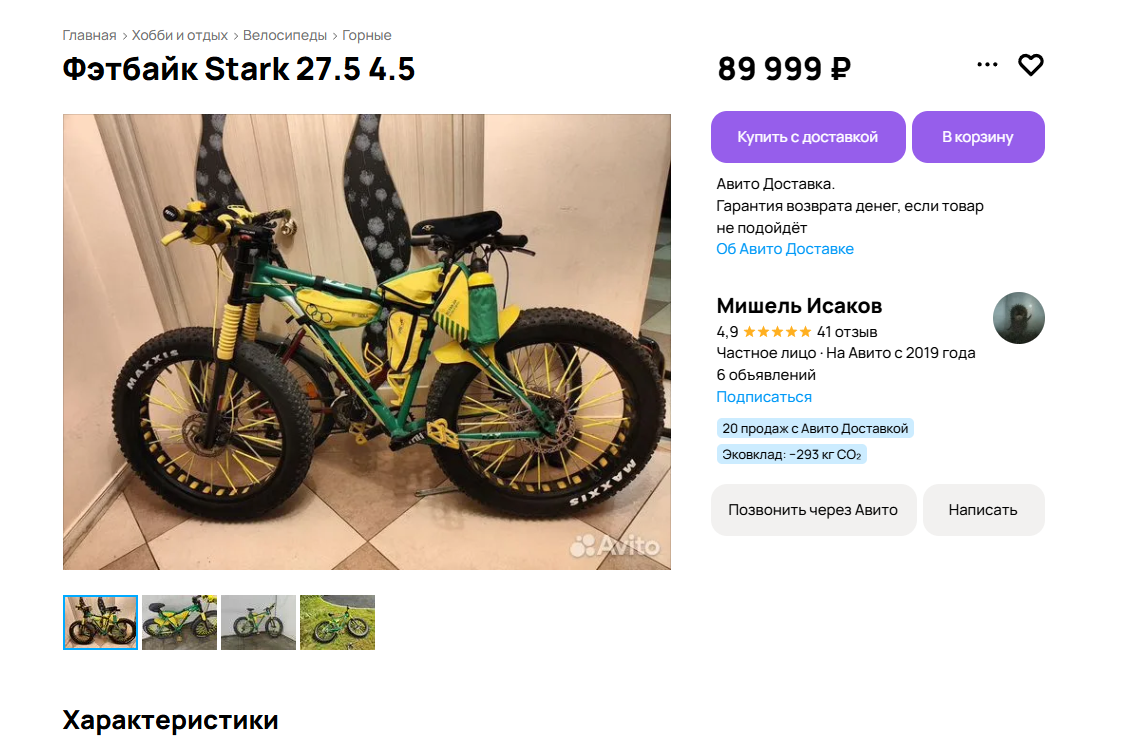Select the first photo thumbnail
This screenshot has height=744, width=1139.
point(100,622)
